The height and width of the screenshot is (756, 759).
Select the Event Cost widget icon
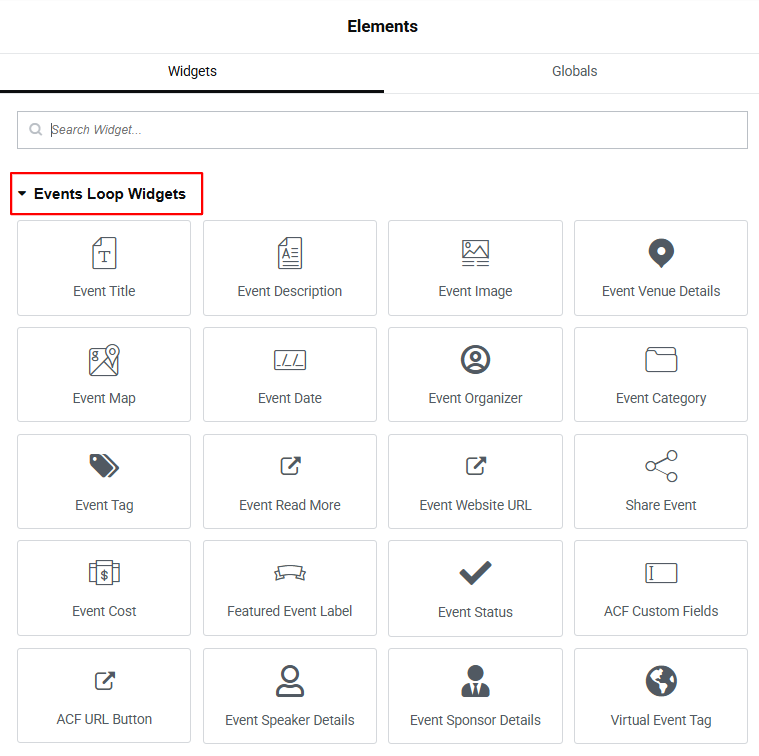[104, 573]
